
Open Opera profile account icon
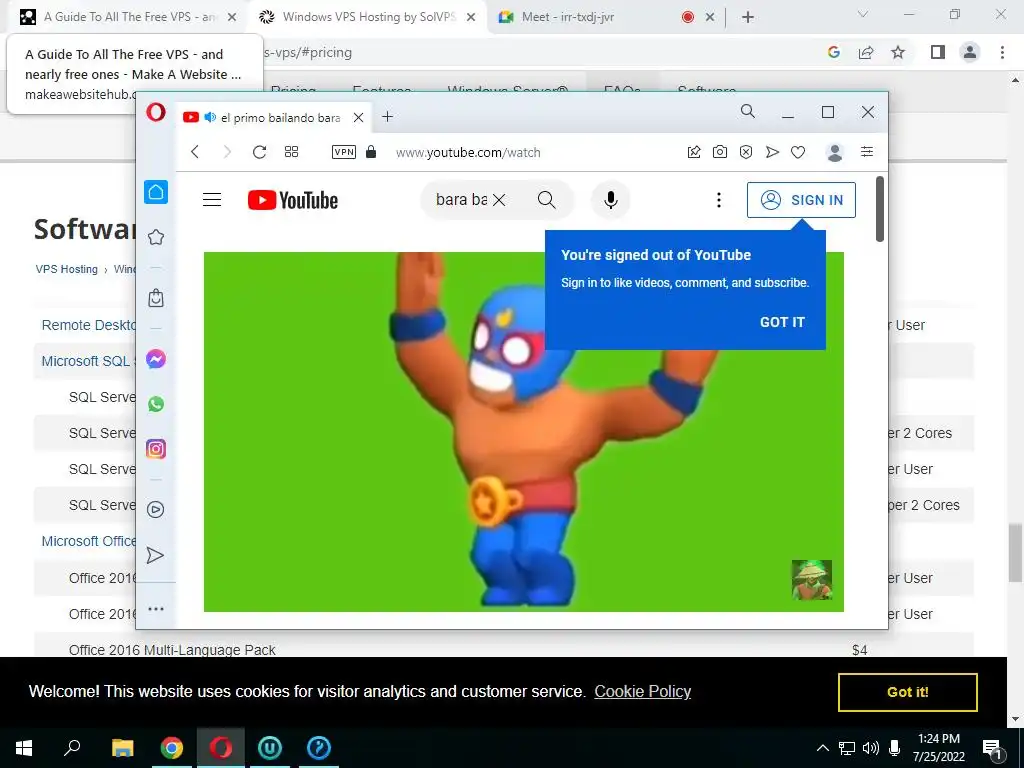(835, 152)
